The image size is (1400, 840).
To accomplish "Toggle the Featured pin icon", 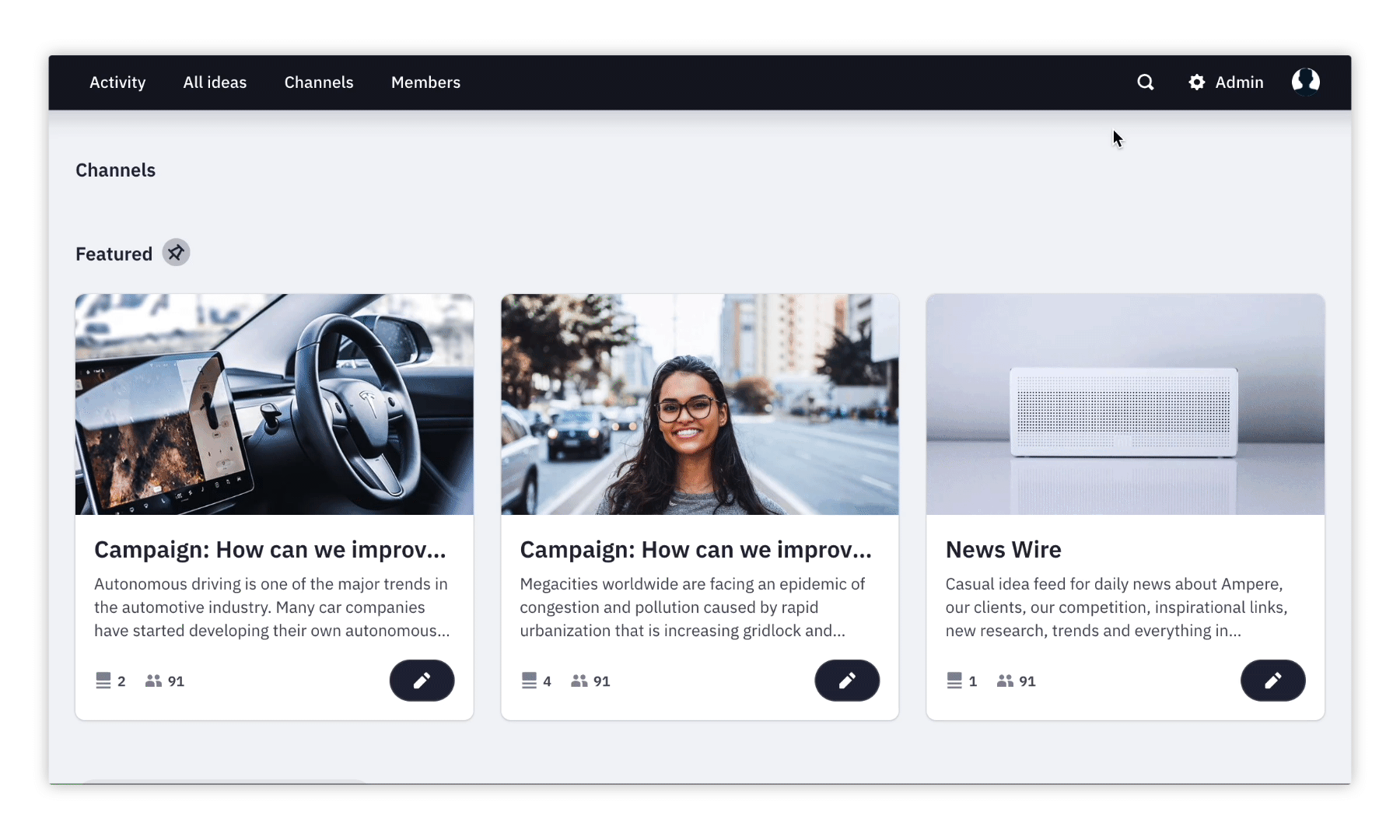I will pyautogui.click(x=176, y=253).
